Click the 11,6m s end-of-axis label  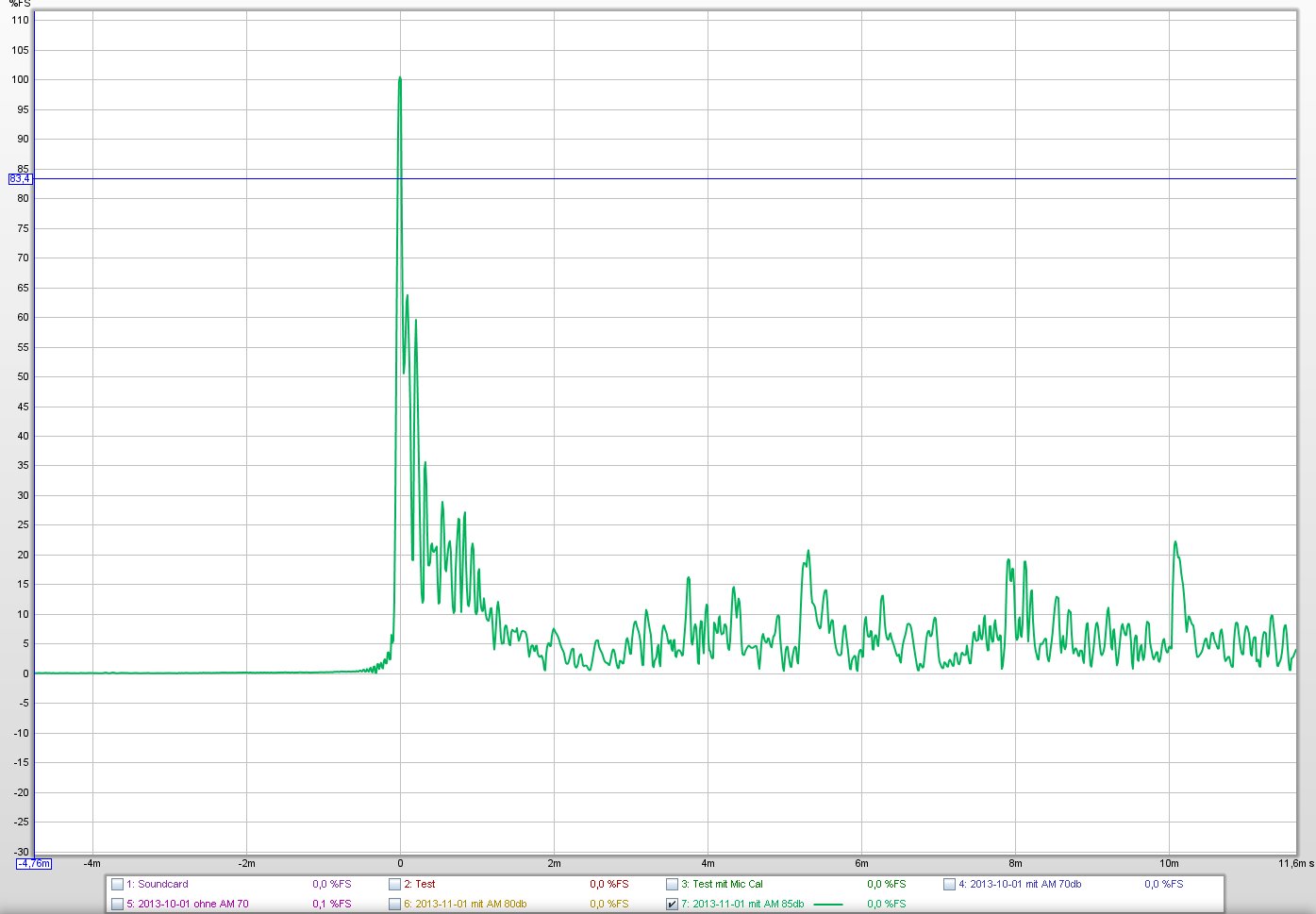coord(1295,863)
